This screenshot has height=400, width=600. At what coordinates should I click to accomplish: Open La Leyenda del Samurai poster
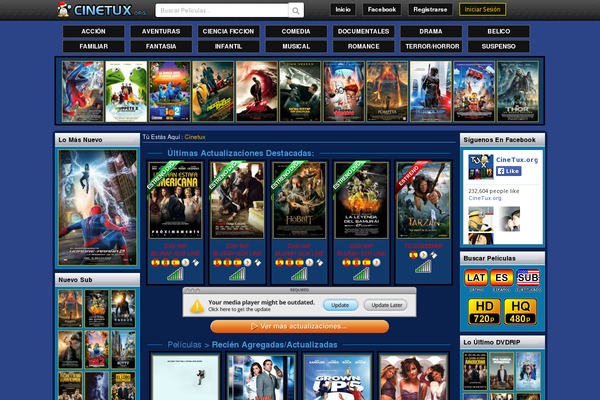(x=361, y=200)
